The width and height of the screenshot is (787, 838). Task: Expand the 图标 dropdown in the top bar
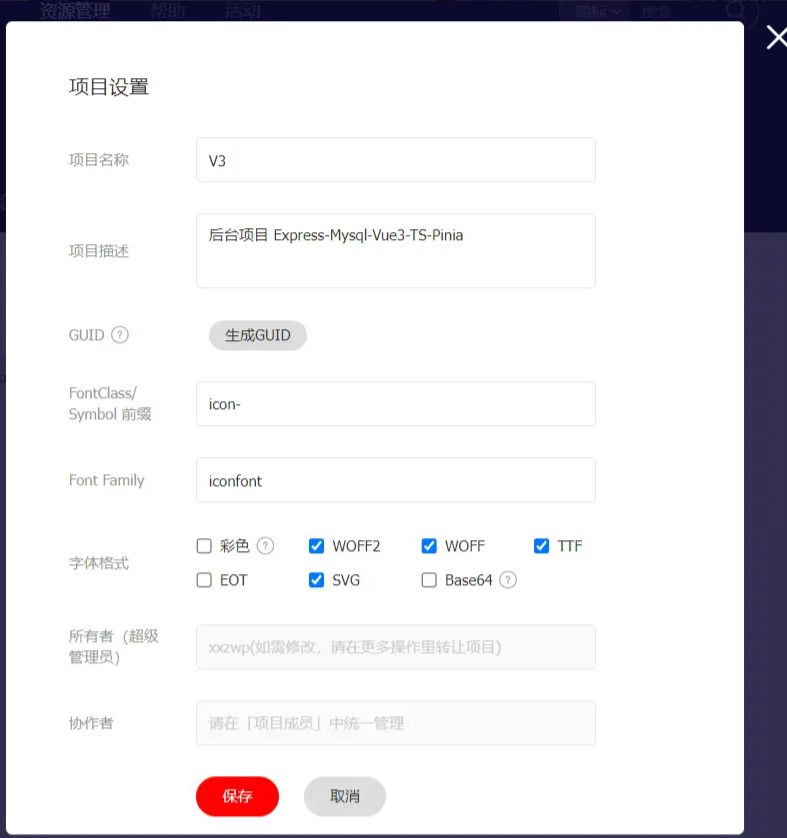tap(599, 11)
